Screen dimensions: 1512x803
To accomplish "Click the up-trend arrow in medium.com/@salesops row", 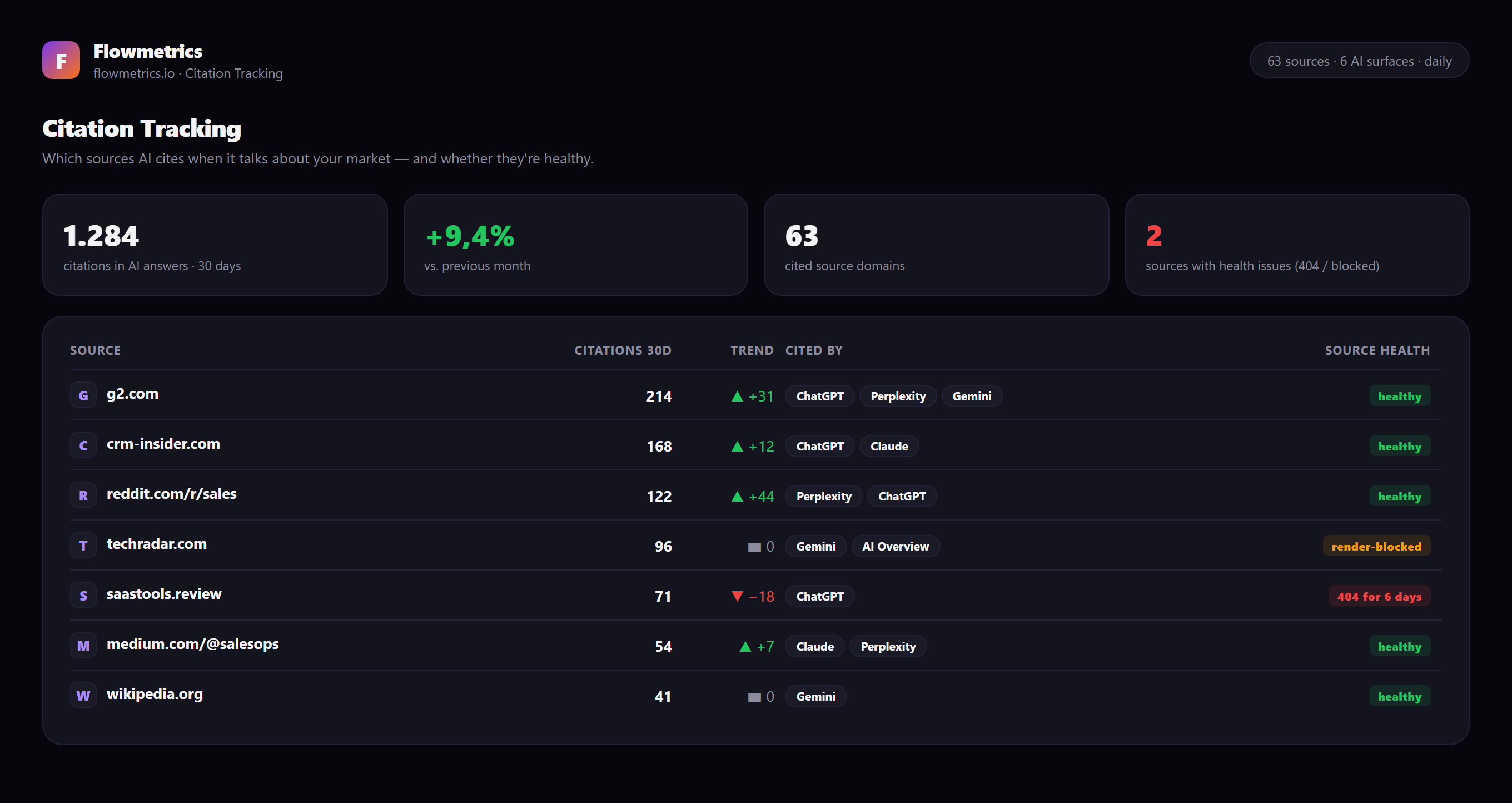I will [745, 646].
